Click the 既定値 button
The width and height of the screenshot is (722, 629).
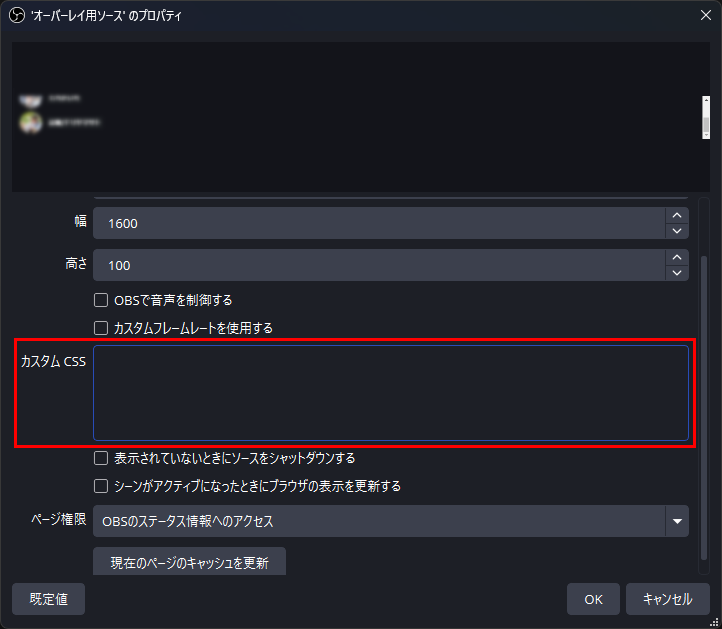48,599
